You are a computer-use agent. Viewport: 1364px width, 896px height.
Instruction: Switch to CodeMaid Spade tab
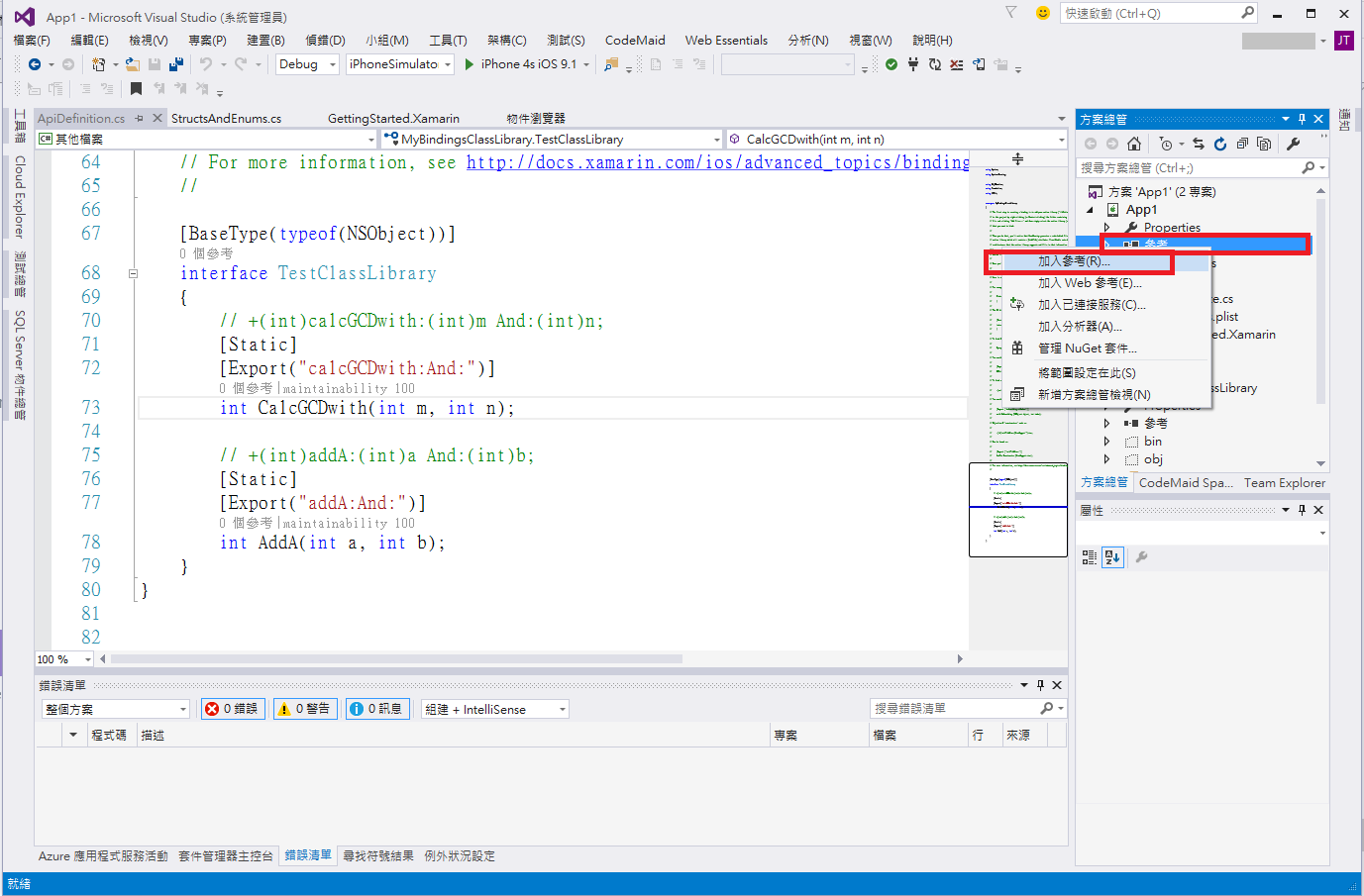pos(1186,483)
